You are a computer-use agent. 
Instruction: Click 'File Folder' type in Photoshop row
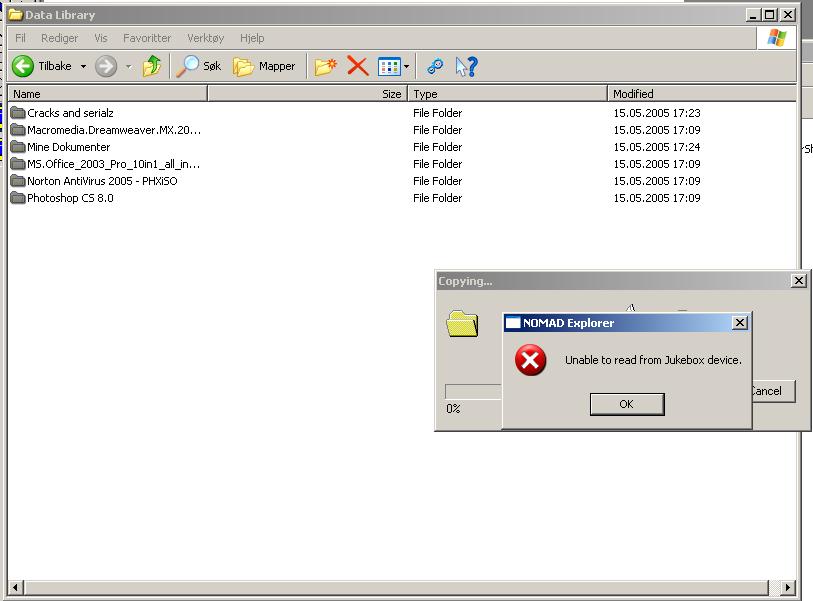(438, 198)
